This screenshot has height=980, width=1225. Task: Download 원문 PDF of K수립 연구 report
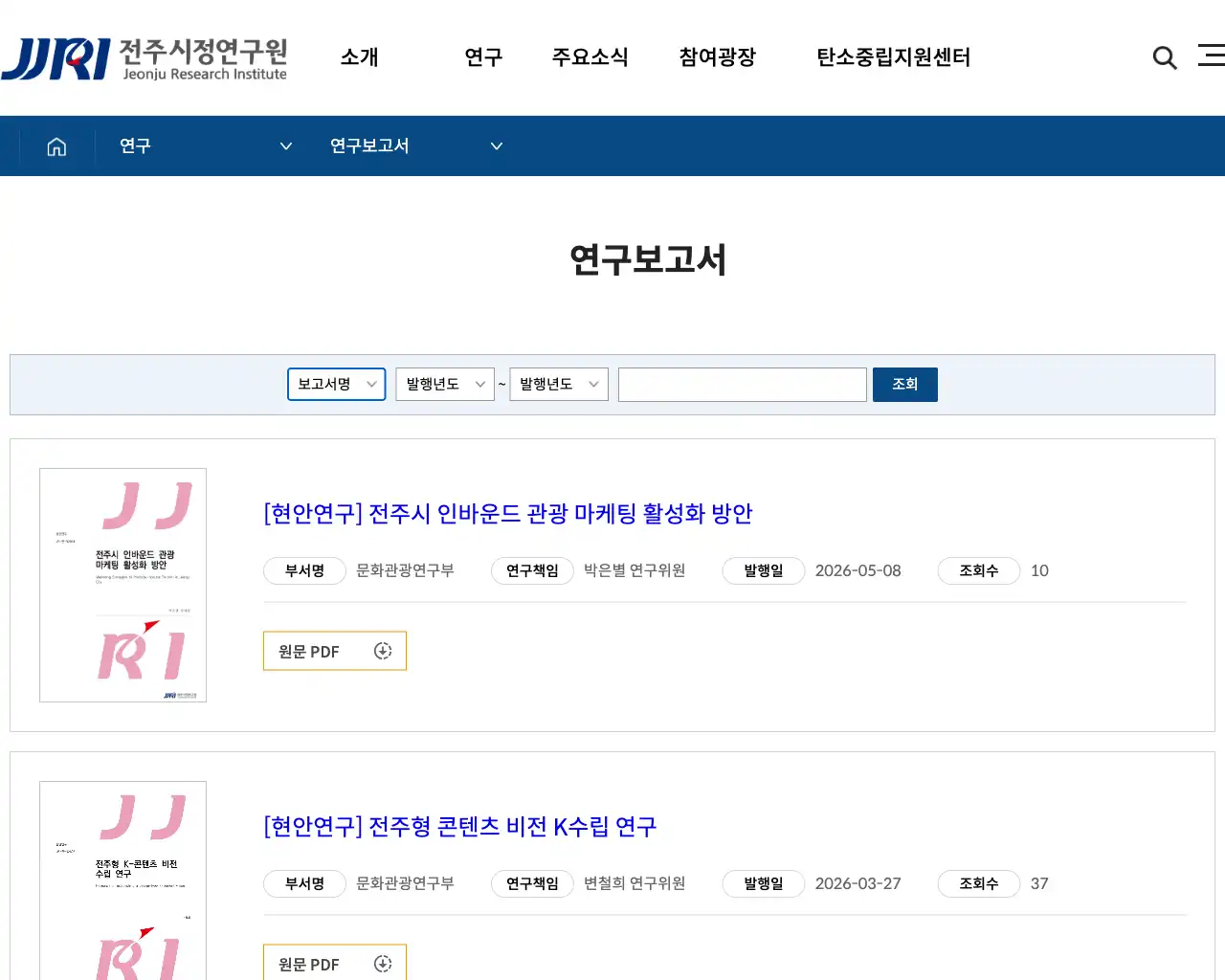click(335, 963)
